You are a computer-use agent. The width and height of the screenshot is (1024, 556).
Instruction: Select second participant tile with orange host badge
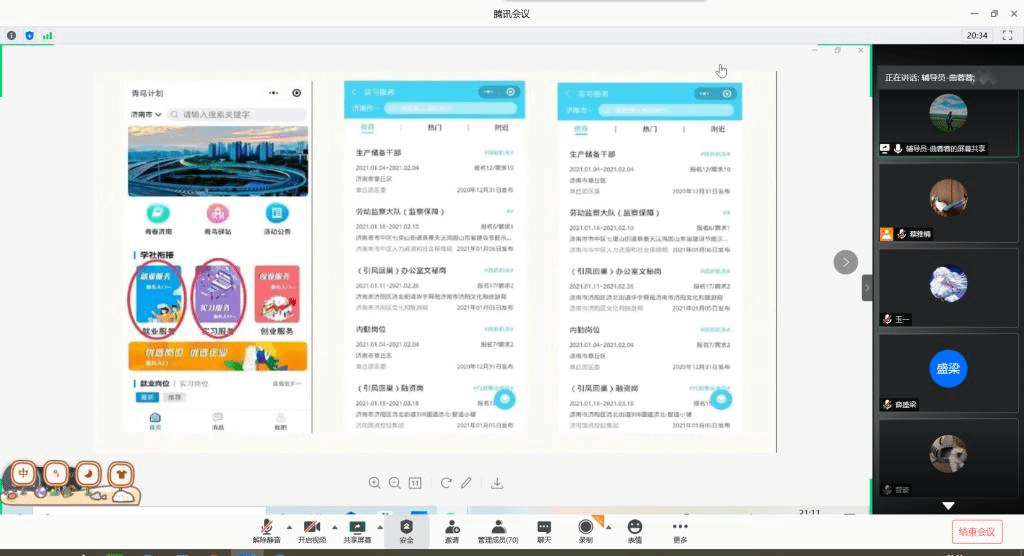[x=948, y=203]
